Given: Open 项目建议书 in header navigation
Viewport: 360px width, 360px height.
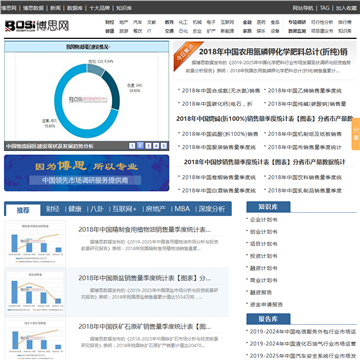Looking at the screenshot, I should pyautogui.click(x=322, y=31).
